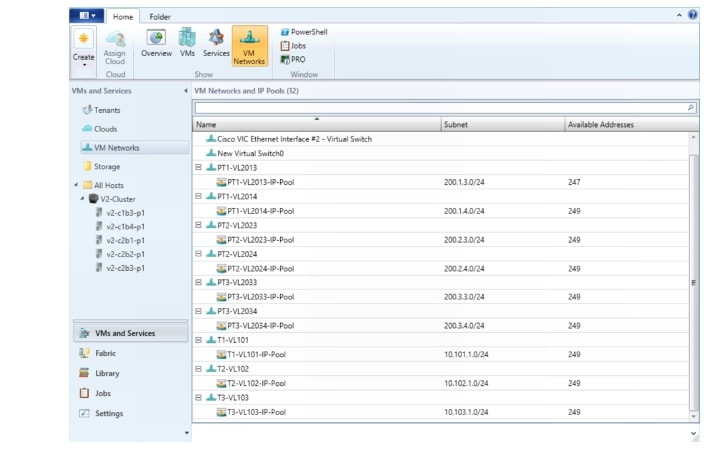Open the Library workspace

coord(107,373)
